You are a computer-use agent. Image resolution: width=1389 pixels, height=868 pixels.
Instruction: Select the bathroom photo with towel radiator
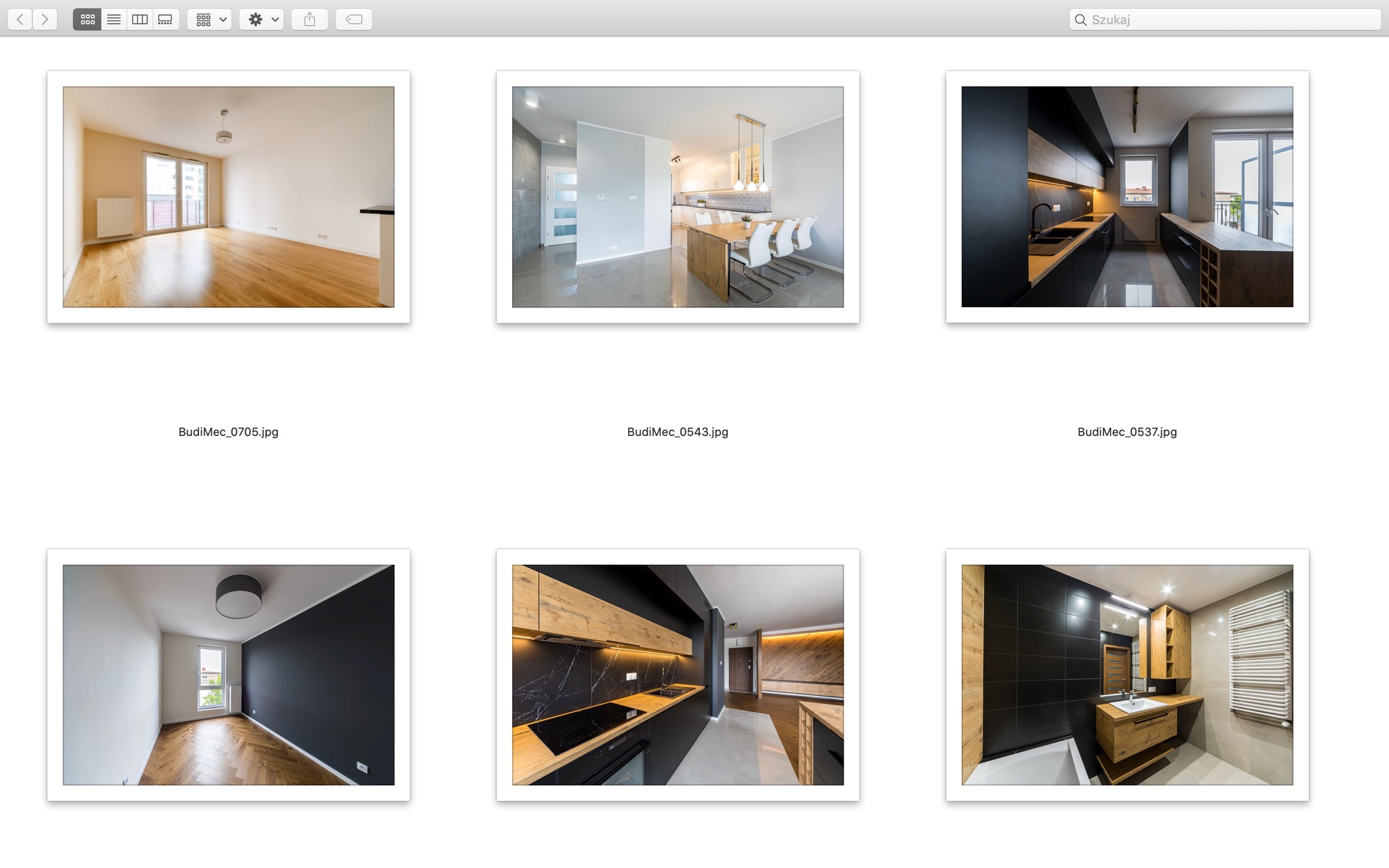pyautogui.click(x=1127, y=675)
